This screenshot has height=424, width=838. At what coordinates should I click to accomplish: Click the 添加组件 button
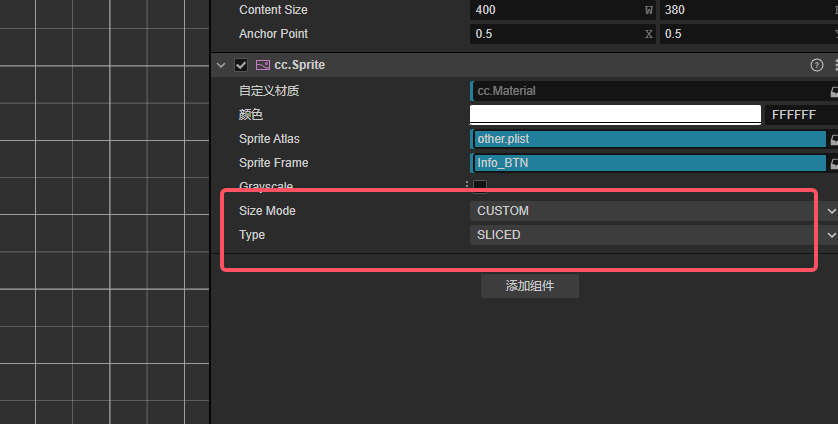[529, 286]
